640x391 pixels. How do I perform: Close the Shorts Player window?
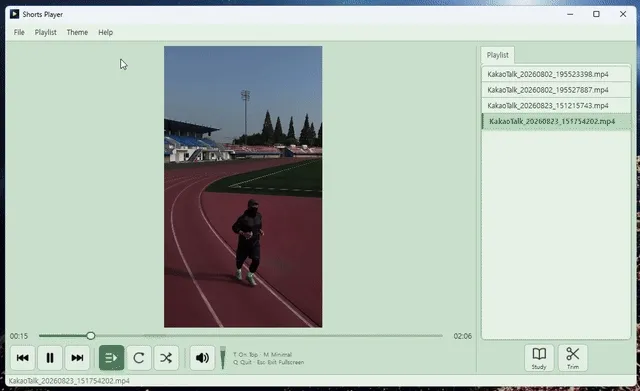pyautogui.click(x=623, y=14)
